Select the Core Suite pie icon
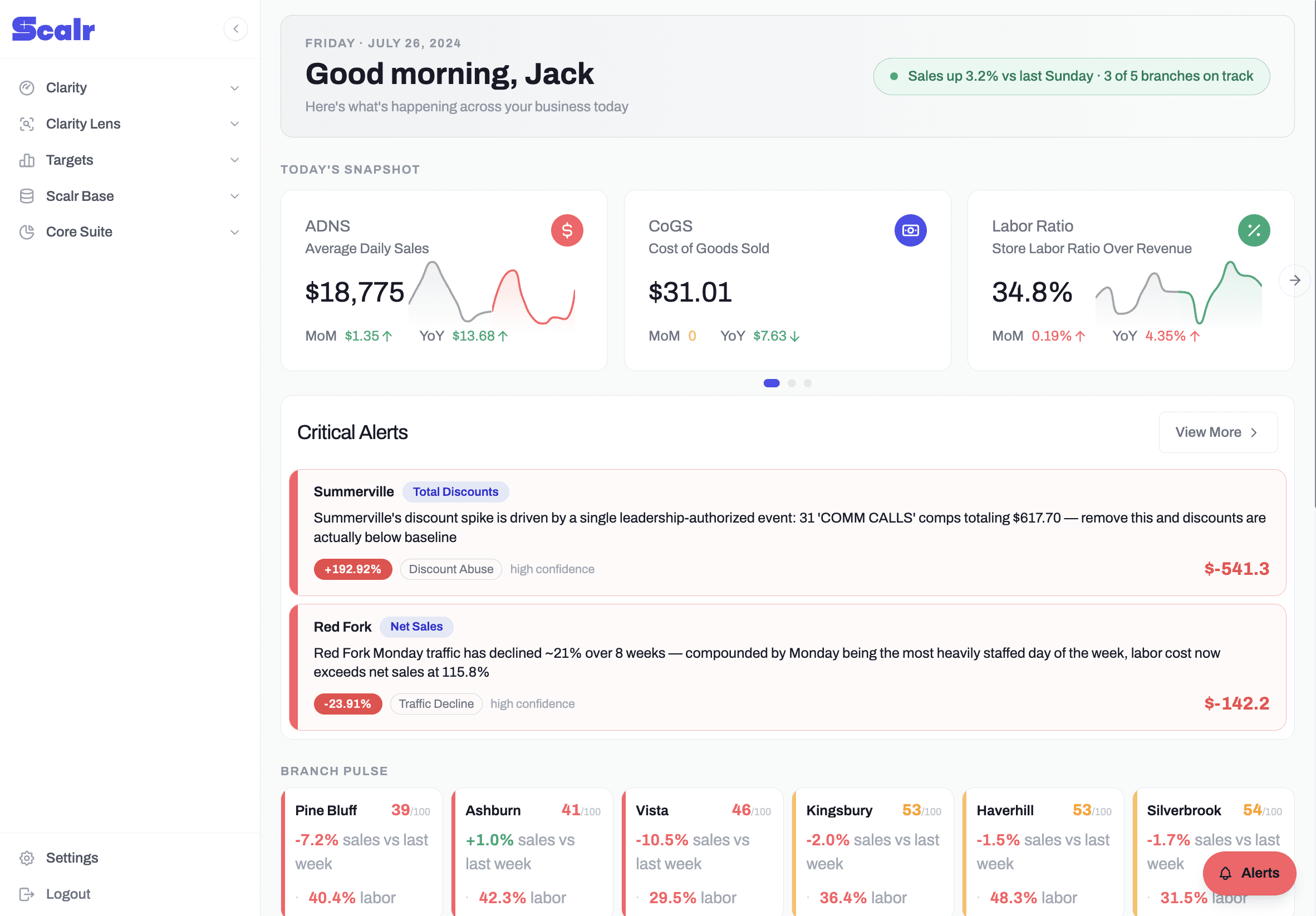The image size is (1316, 916). coord(27,232)
